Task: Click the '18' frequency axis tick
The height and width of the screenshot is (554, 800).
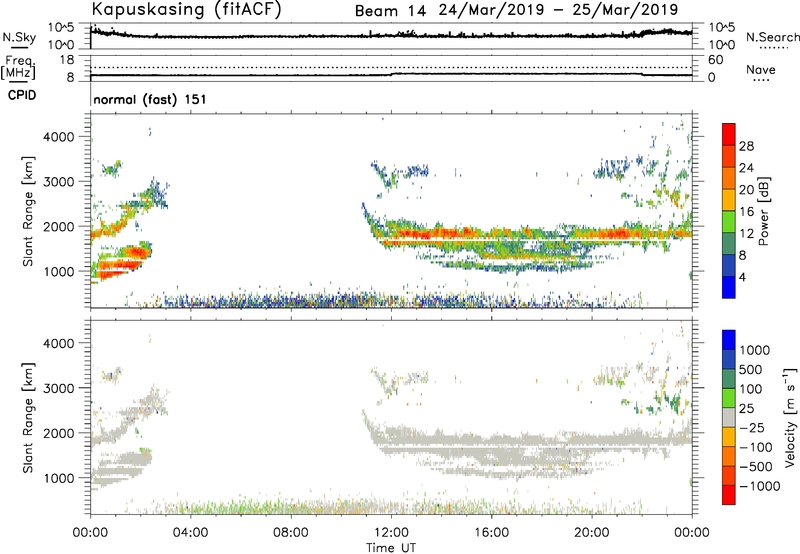Action: click(x=67, y=60)
